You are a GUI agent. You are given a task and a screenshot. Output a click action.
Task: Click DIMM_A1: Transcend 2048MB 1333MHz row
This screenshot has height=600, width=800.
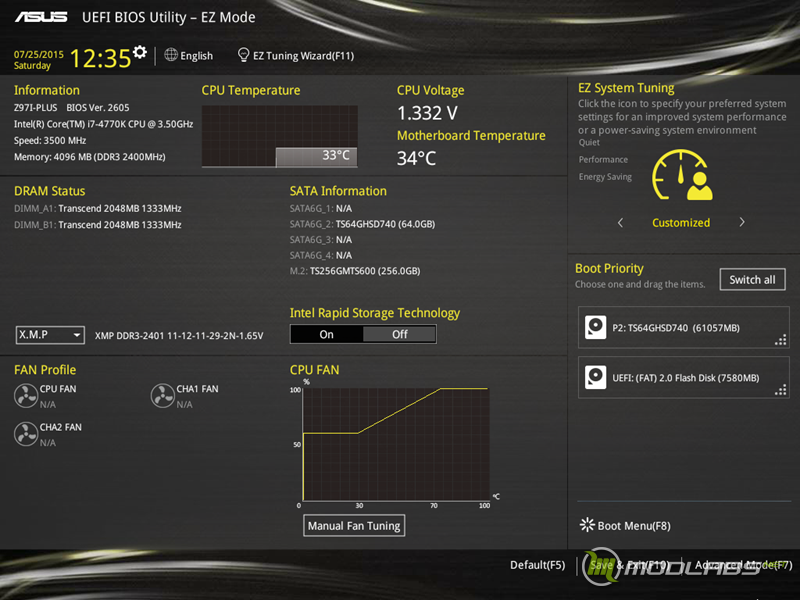point(97,208)
